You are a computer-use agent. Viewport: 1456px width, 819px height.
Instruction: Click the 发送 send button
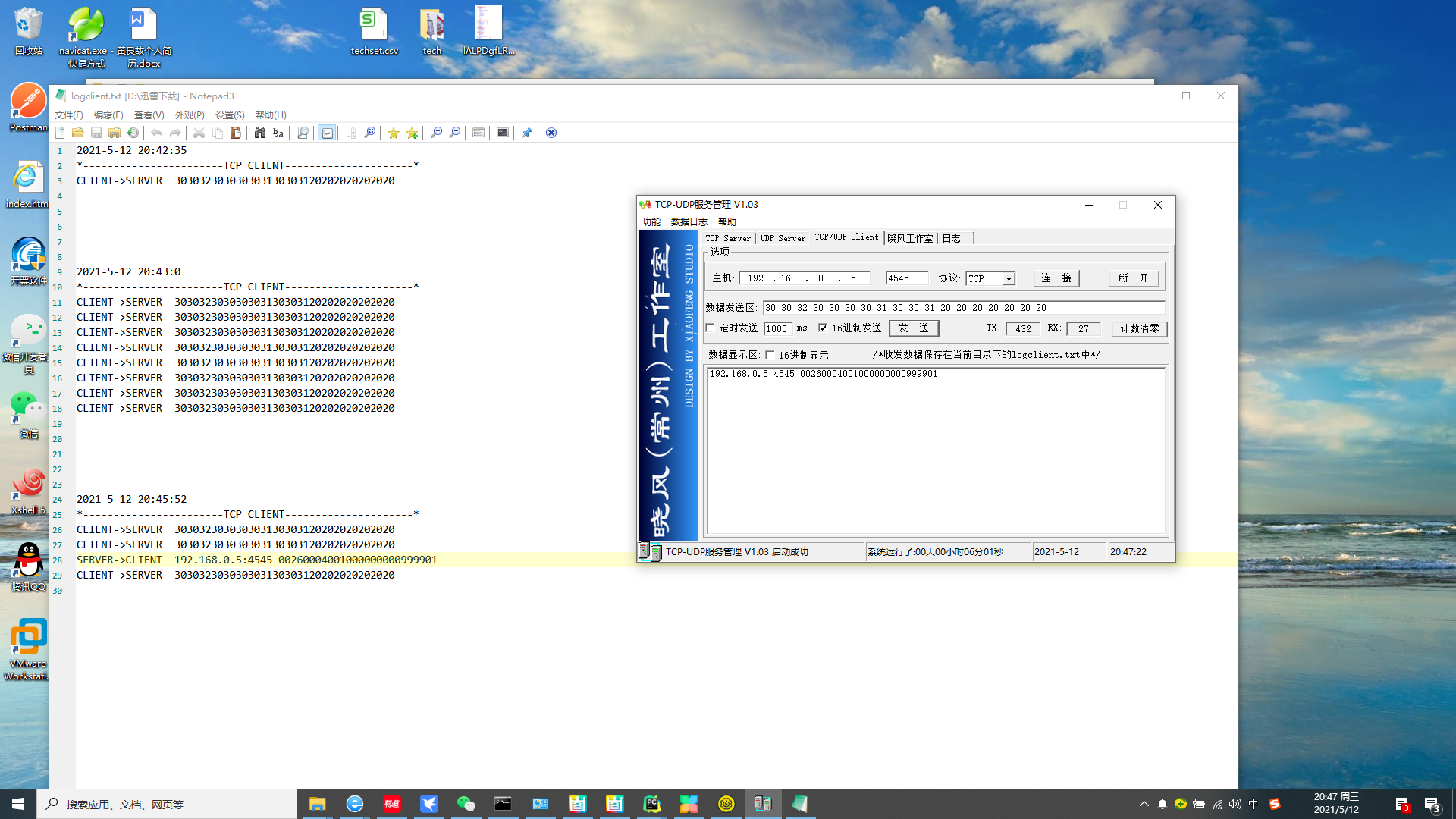913,328
